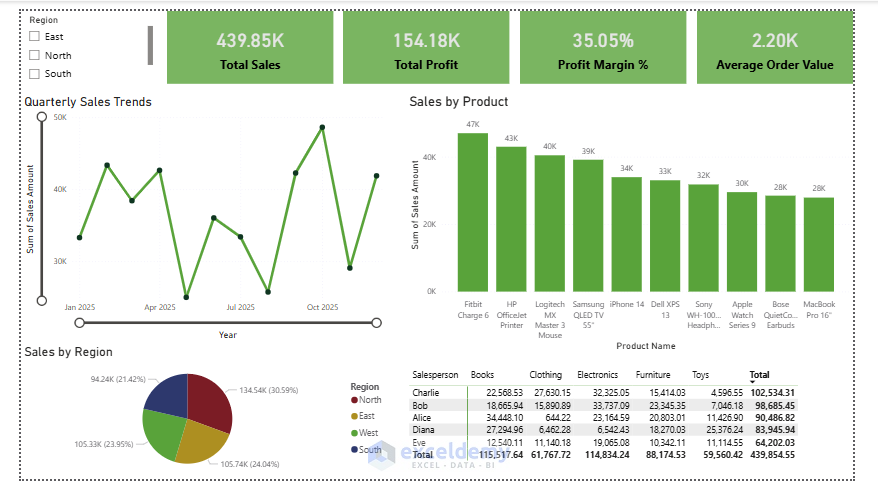Click Alice's Books value 34,448.10

(505, 418)
